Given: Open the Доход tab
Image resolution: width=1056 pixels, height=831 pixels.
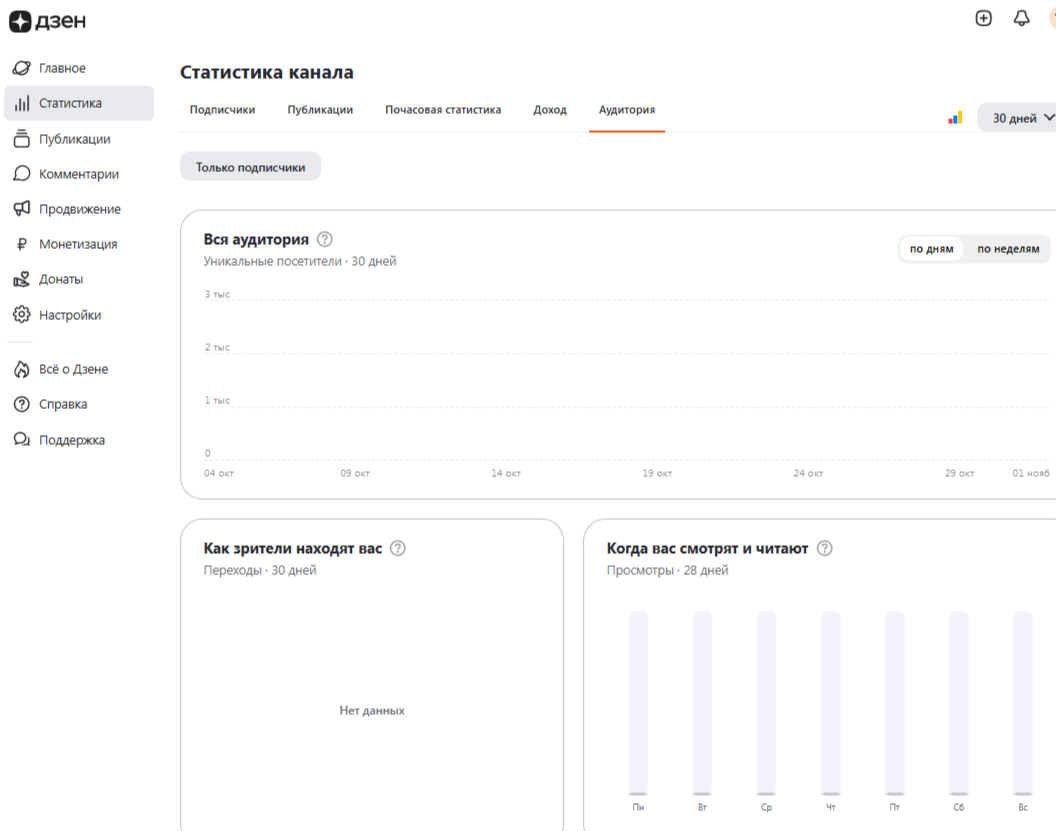Looking at the screenshot, I should pos(550,110).
